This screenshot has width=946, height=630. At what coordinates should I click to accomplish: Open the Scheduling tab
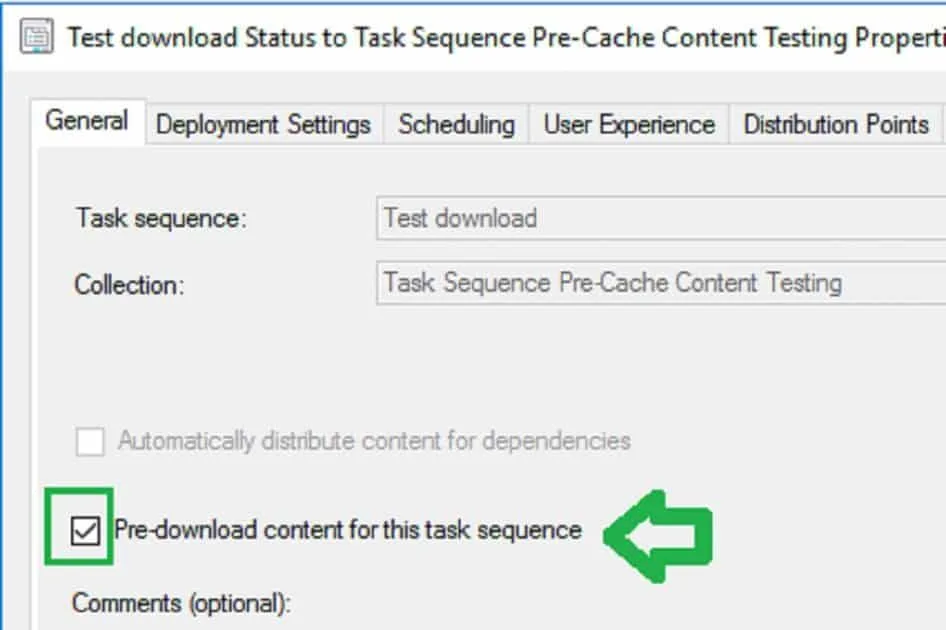[x=456, y=125]
